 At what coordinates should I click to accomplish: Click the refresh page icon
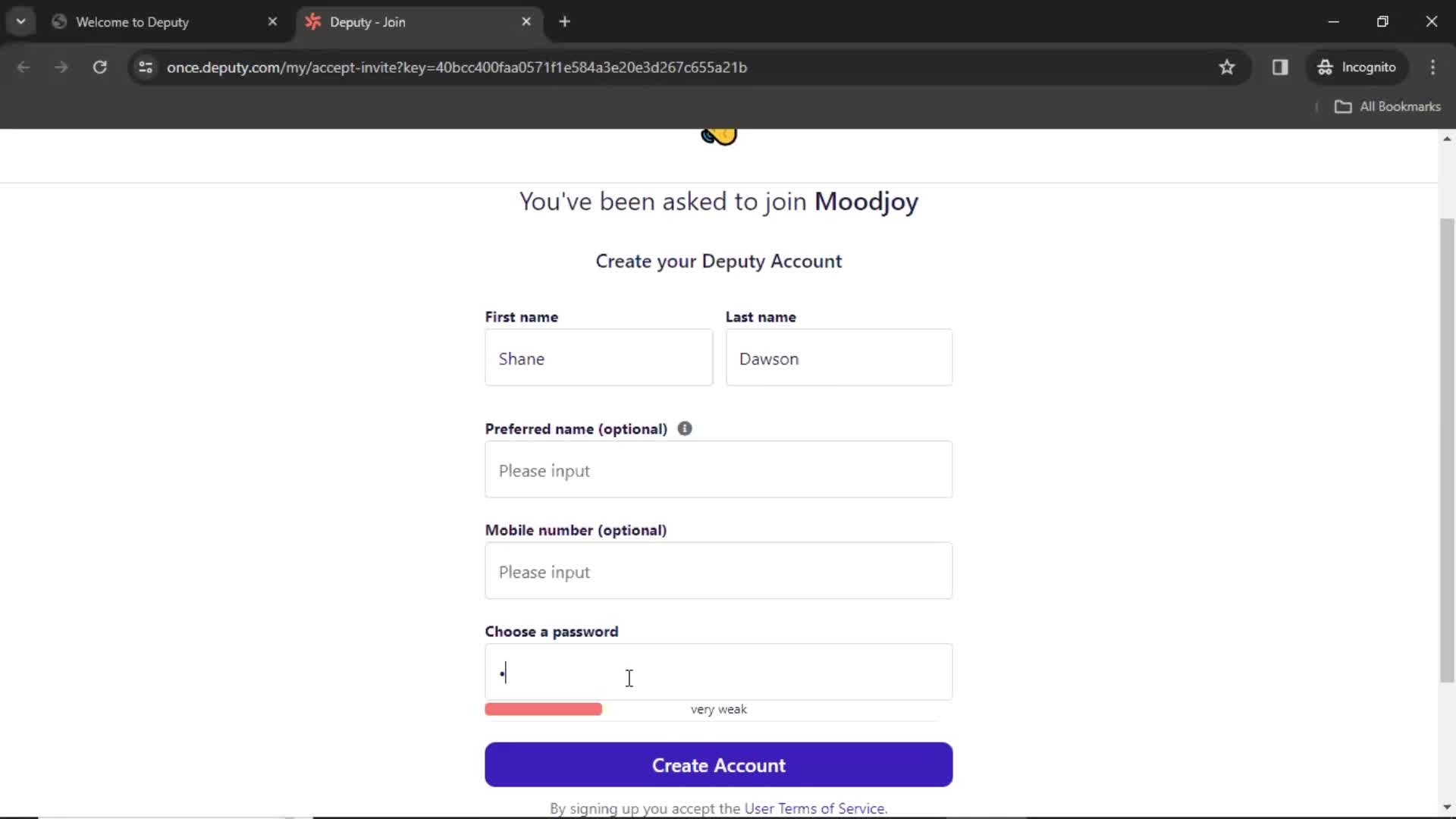click(100, 67)
